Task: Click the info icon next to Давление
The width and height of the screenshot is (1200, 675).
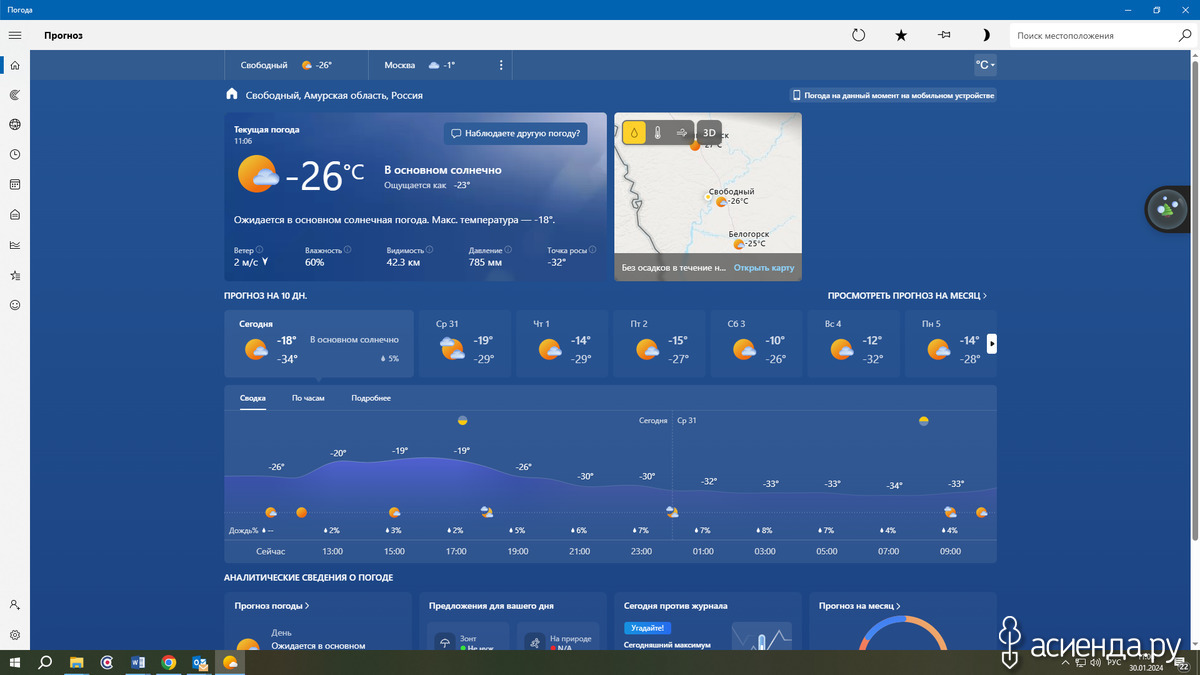Action: pos(506,250)
